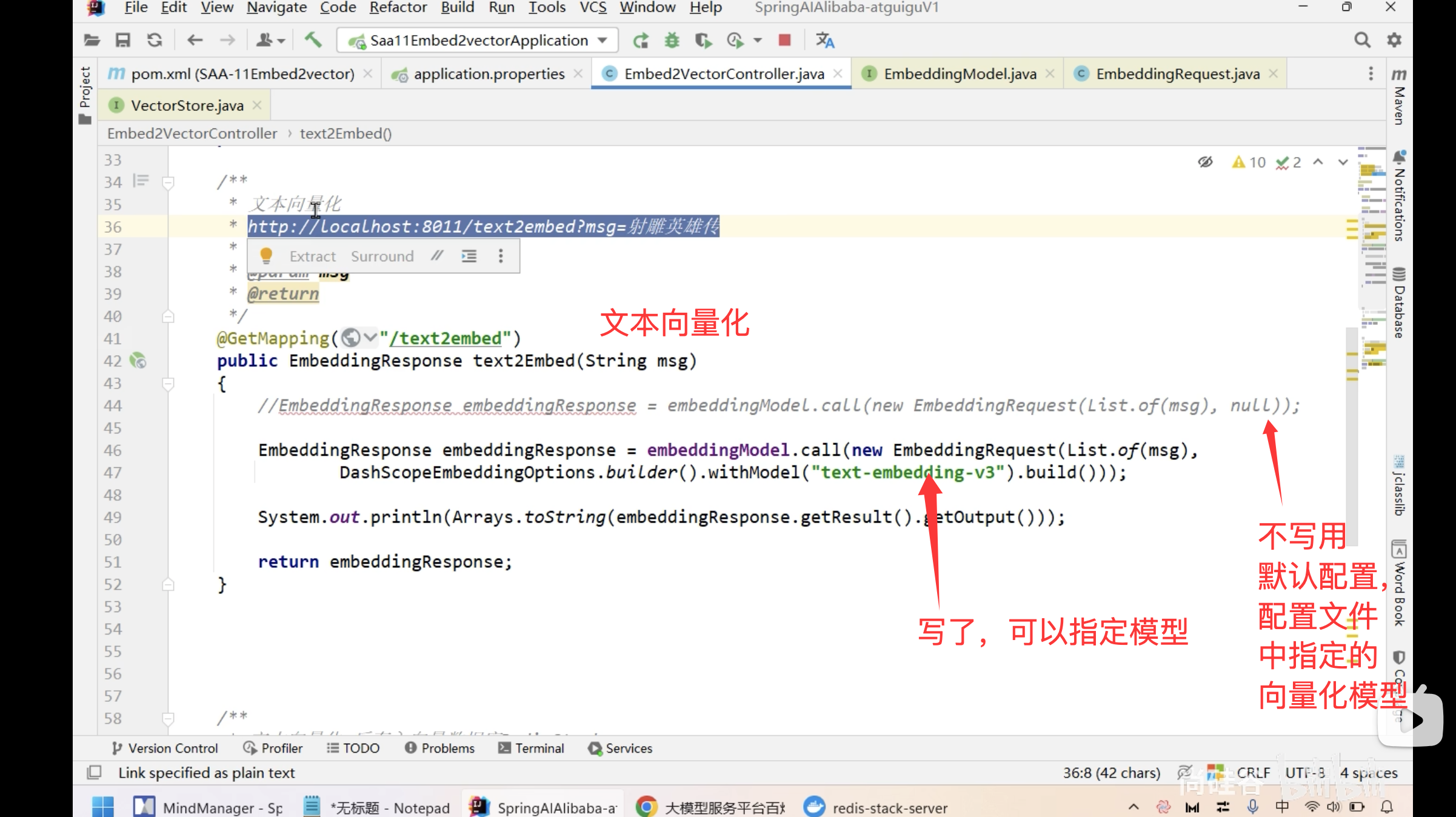Viewport: 1456px width, 817px height.
Task: Collapse the method at line 43
Action: point(169,383)
